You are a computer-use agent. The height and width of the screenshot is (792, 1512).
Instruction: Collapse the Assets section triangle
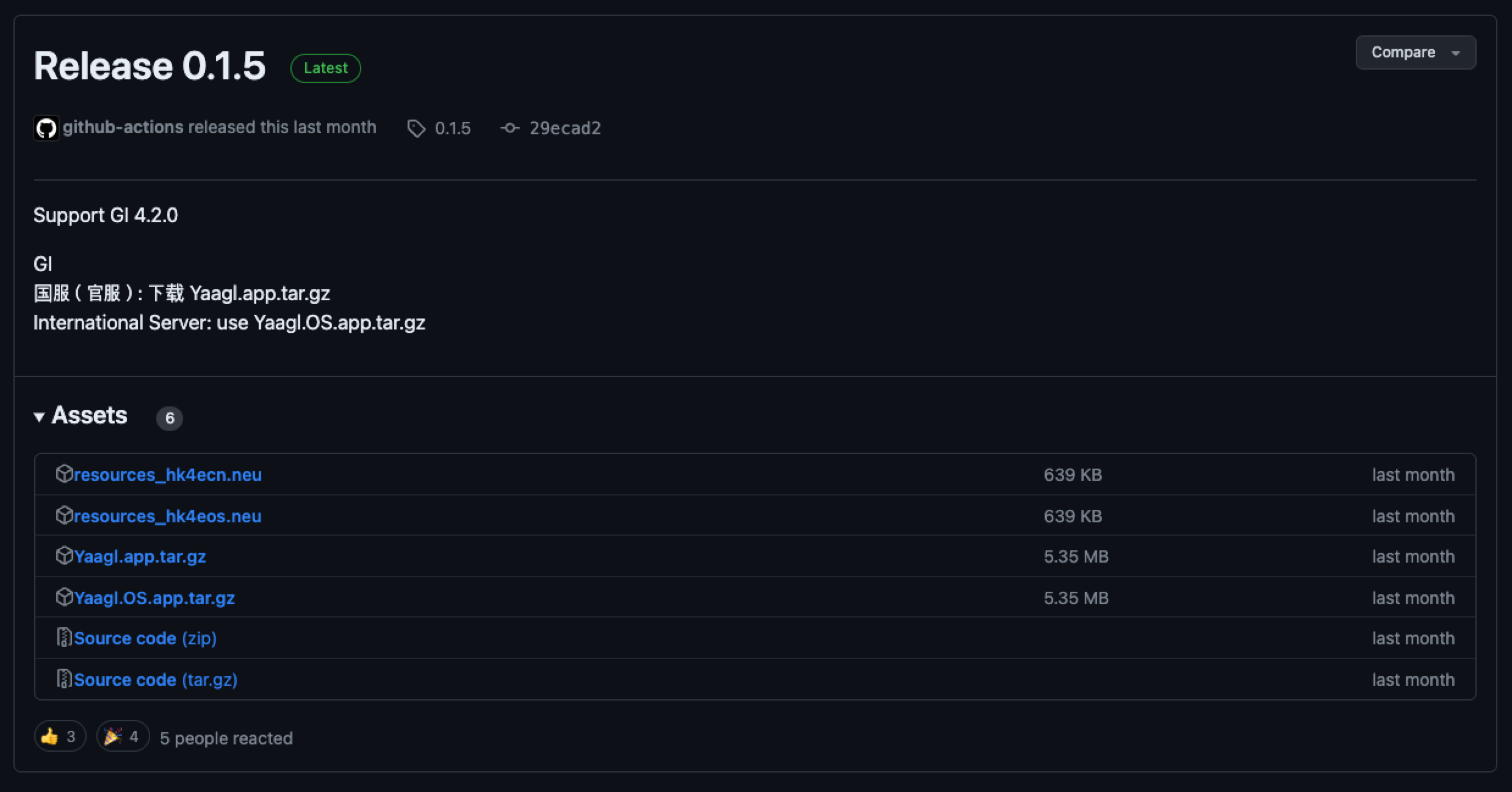click(40, 416)
